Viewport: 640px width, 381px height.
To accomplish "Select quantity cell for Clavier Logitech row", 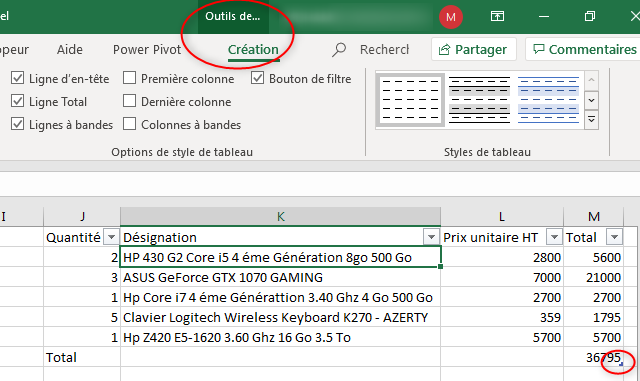I will [82, 317].
